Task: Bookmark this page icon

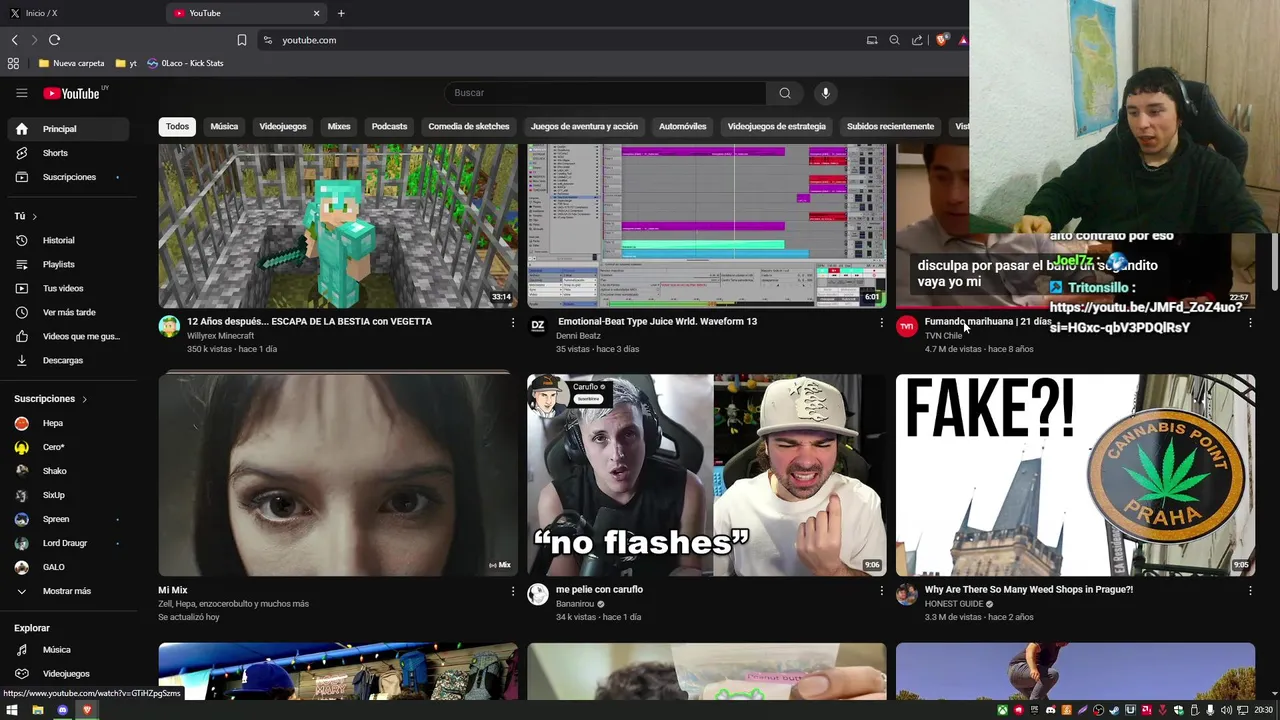Action: [242, 40]
